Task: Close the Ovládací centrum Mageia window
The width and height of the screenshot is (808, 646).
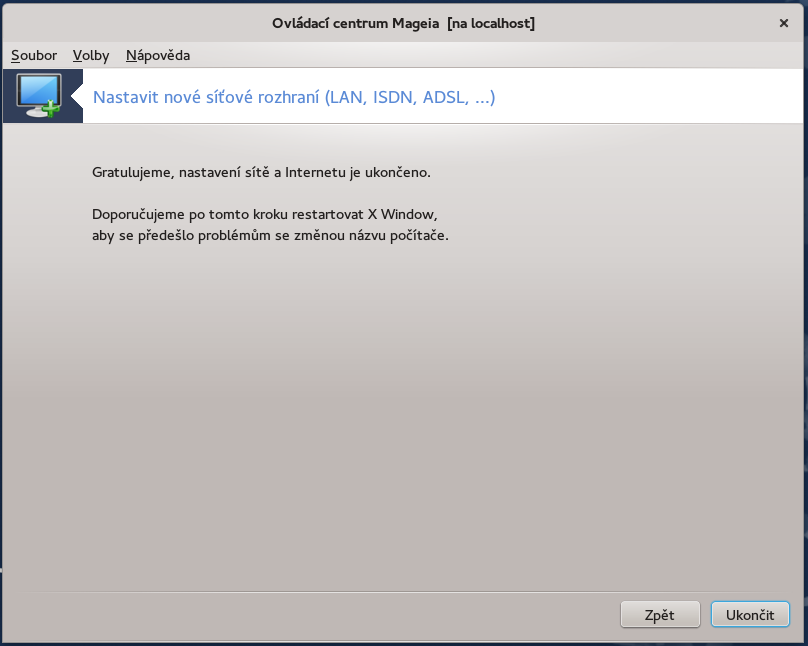Action: click(784, 23)
